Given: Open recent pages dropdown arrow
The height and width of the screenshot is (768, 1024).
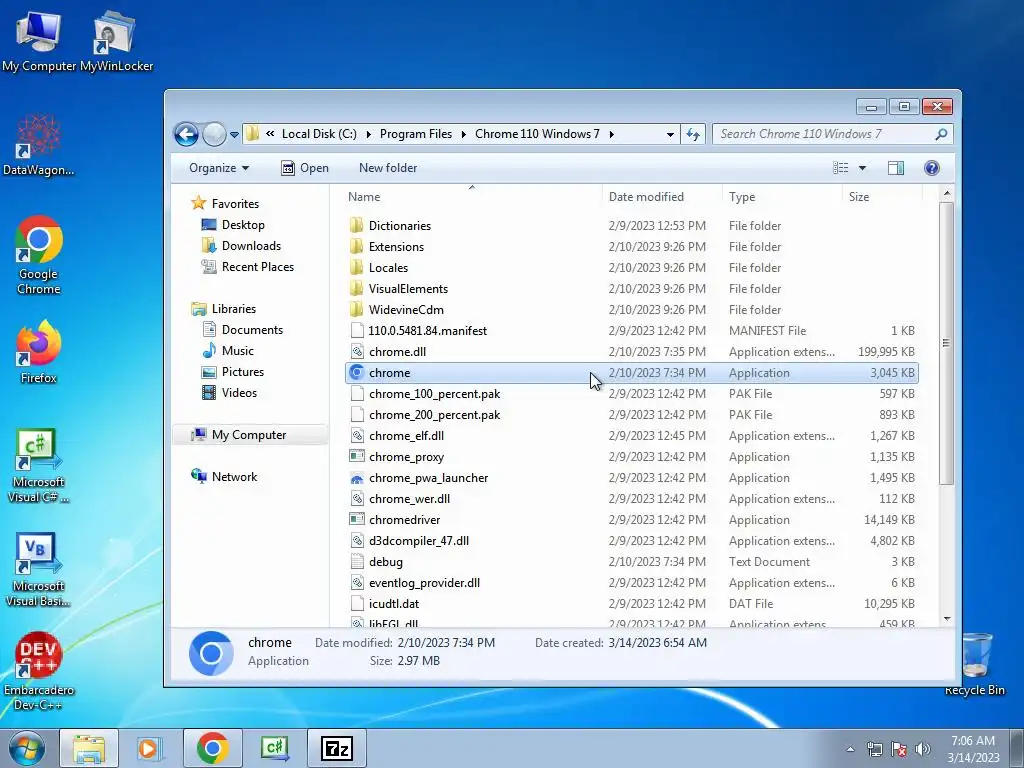Looking at the screenshot, I should click(x=234, y=135).
